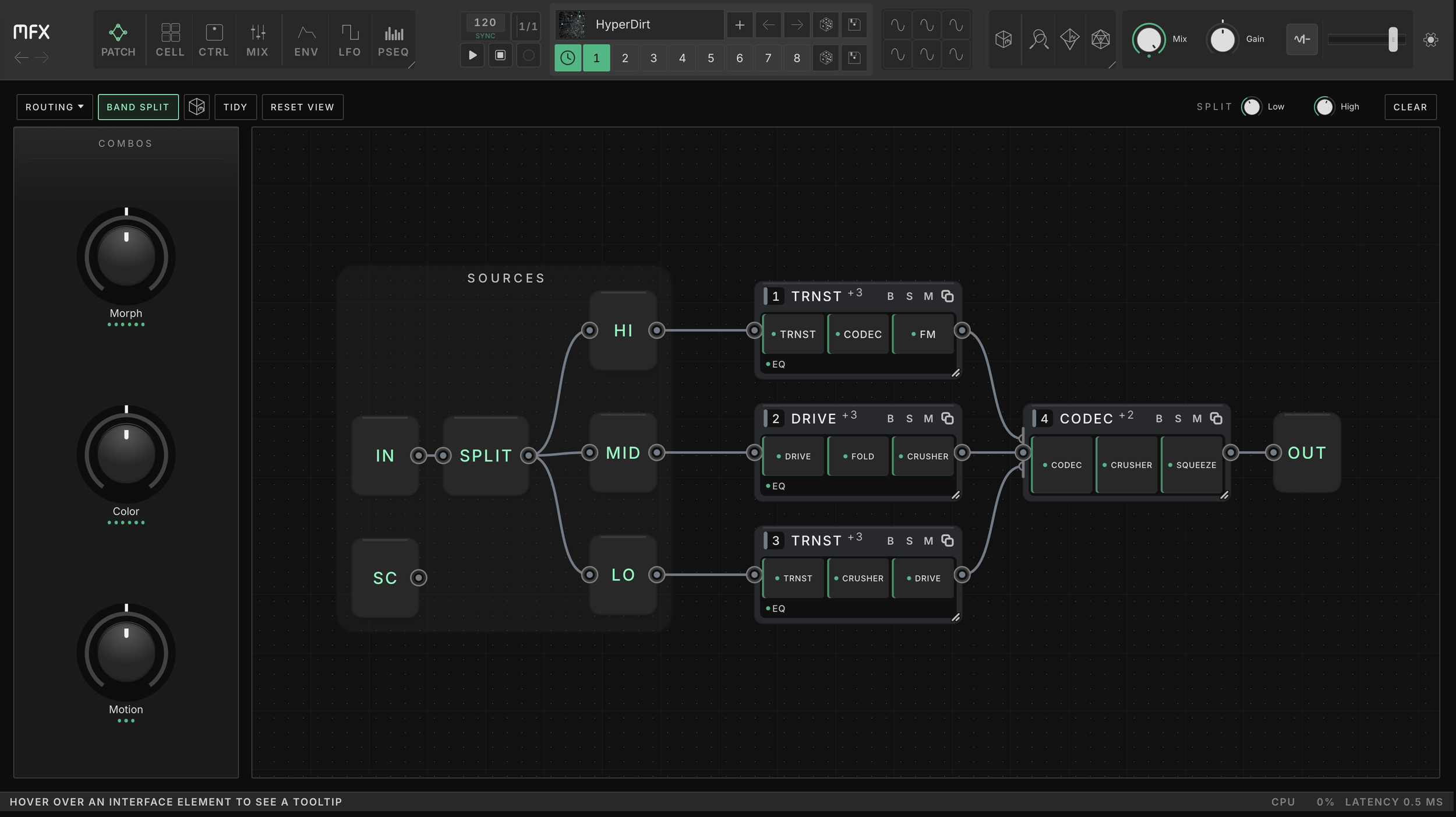This screenshot has width=1456, height=817.
Task: Mute cell 2 DRIVE with M
Action: click(928, 418)
